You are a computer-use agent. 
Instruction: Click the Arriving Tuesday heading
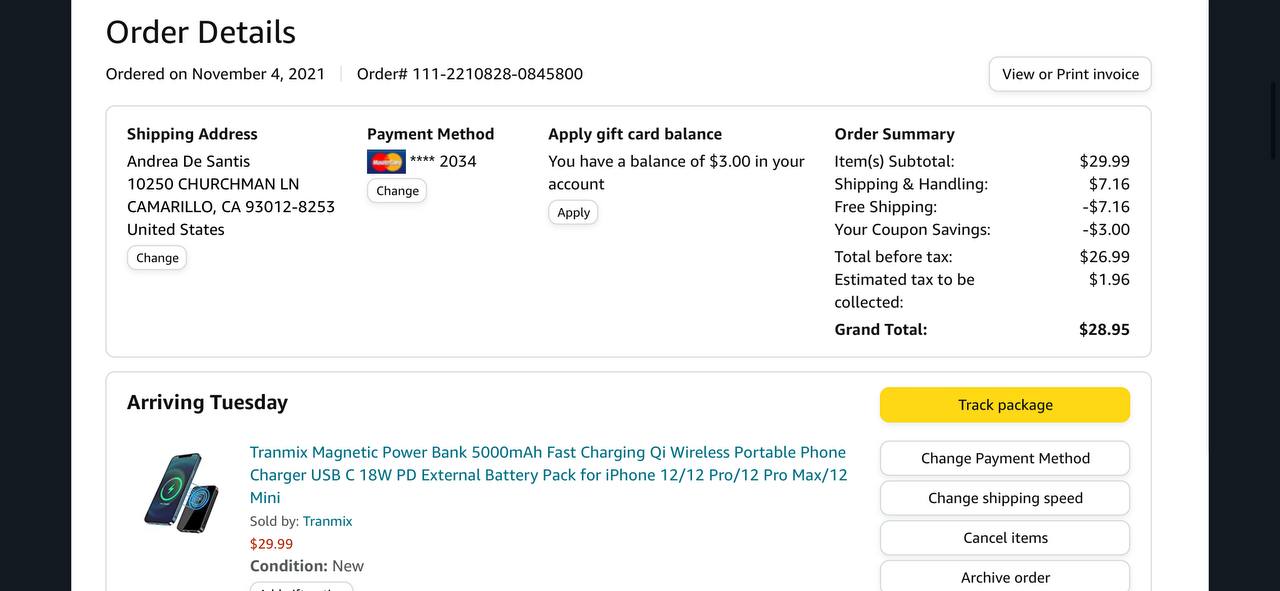coord(207,402)
